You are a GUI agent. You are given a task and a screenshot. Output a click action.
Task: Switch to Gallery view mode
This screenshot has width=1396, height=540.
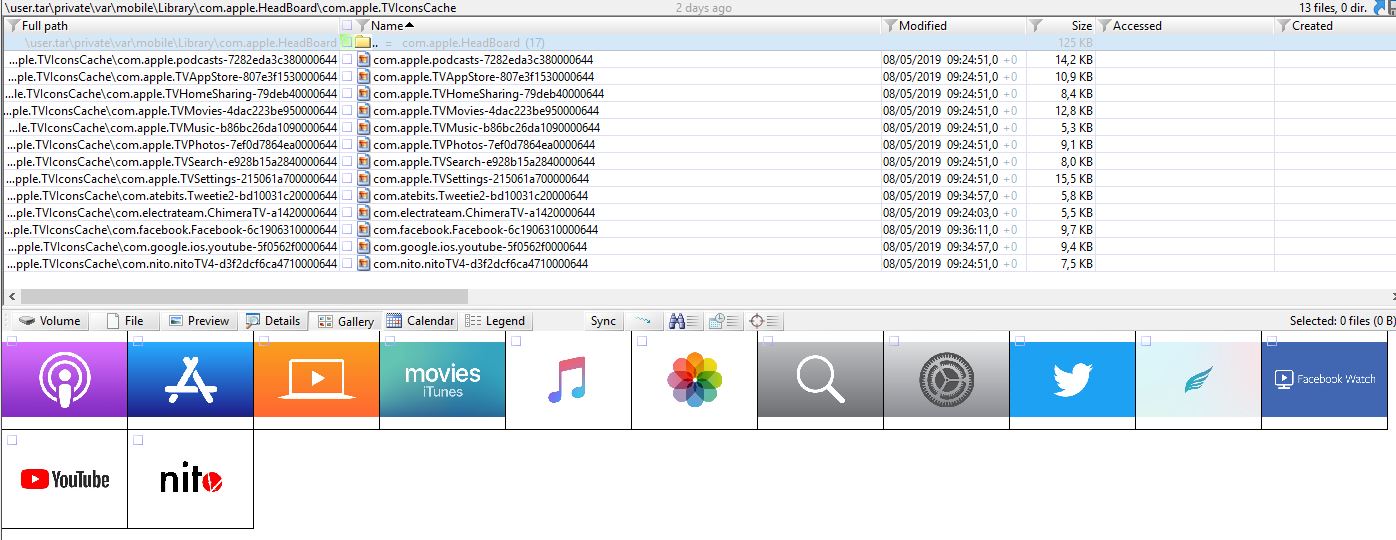[x=345, y=321]
